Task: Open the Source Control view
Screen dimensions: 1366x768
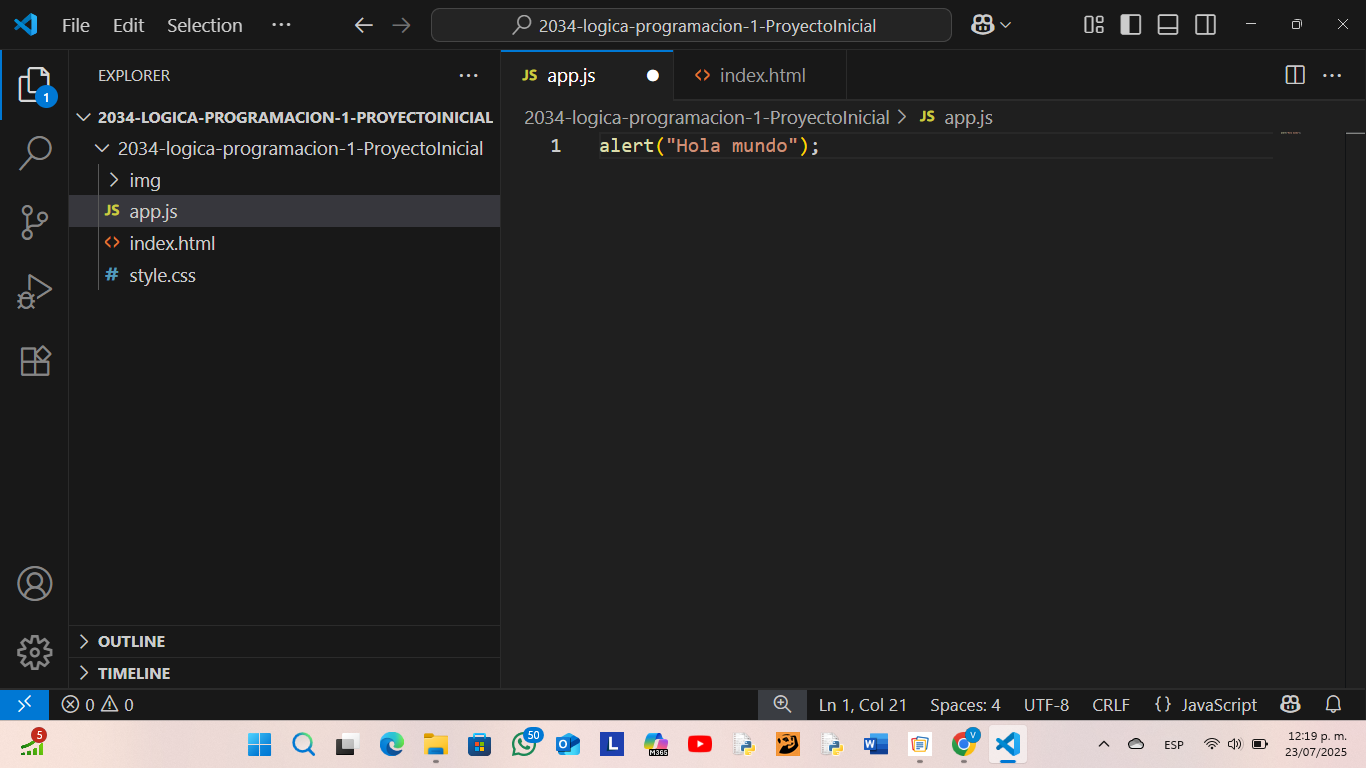Action: coord(34,223)
